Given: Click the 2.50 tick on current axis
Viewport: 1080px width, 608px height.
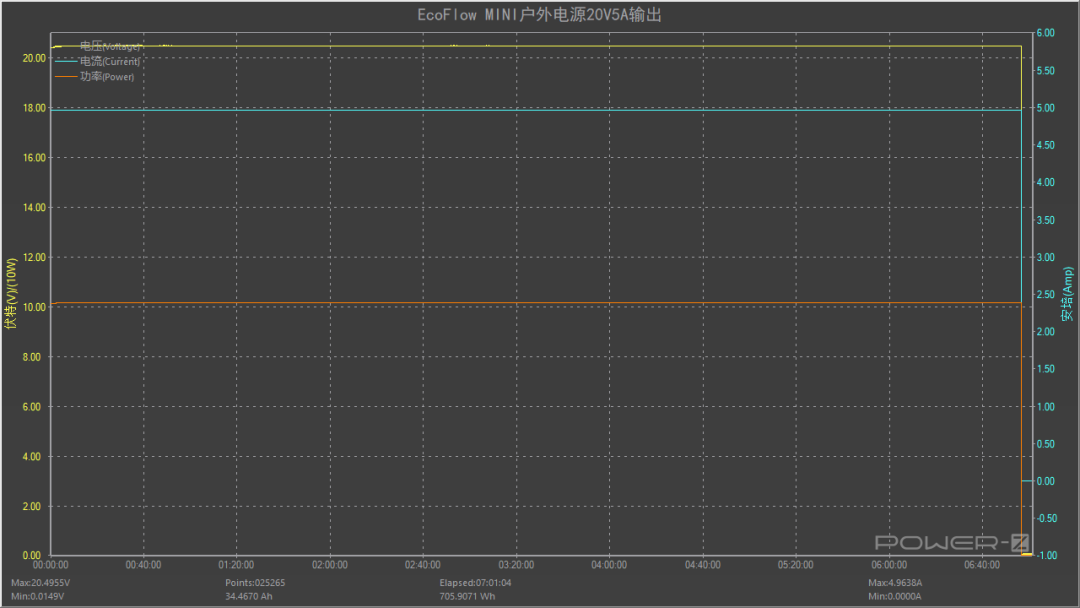Looking at the screenshot, I should pos(1046,294).
